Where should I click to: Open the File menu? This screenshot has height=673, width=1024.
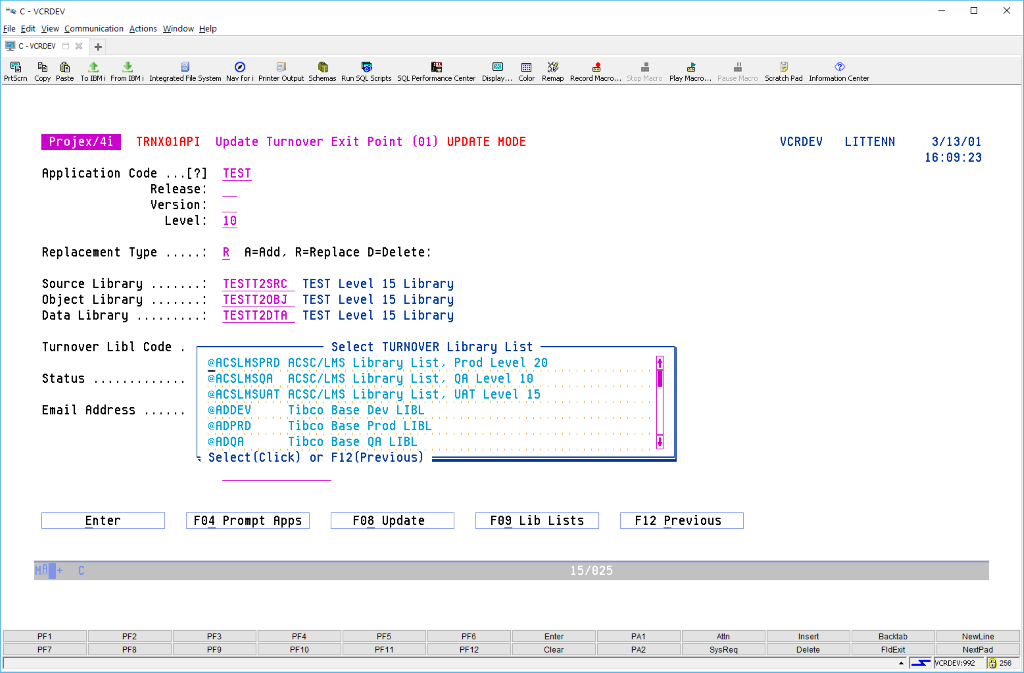tap(9, 29)
